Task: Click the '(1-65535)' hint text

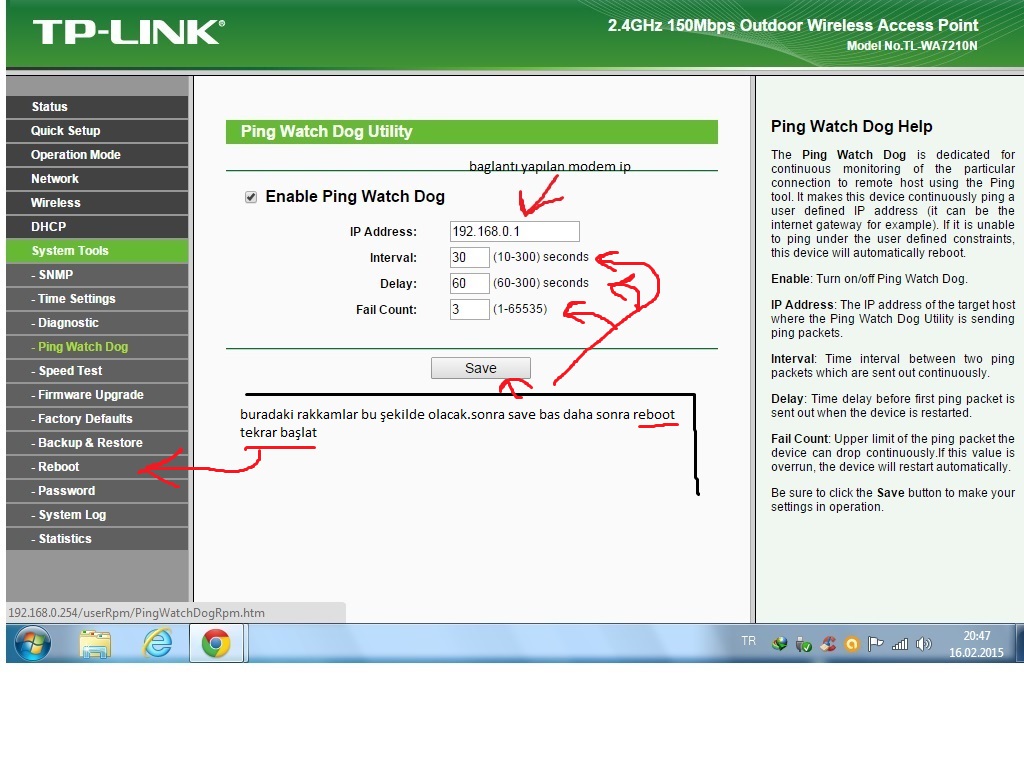Action: (x=520, y=309)
